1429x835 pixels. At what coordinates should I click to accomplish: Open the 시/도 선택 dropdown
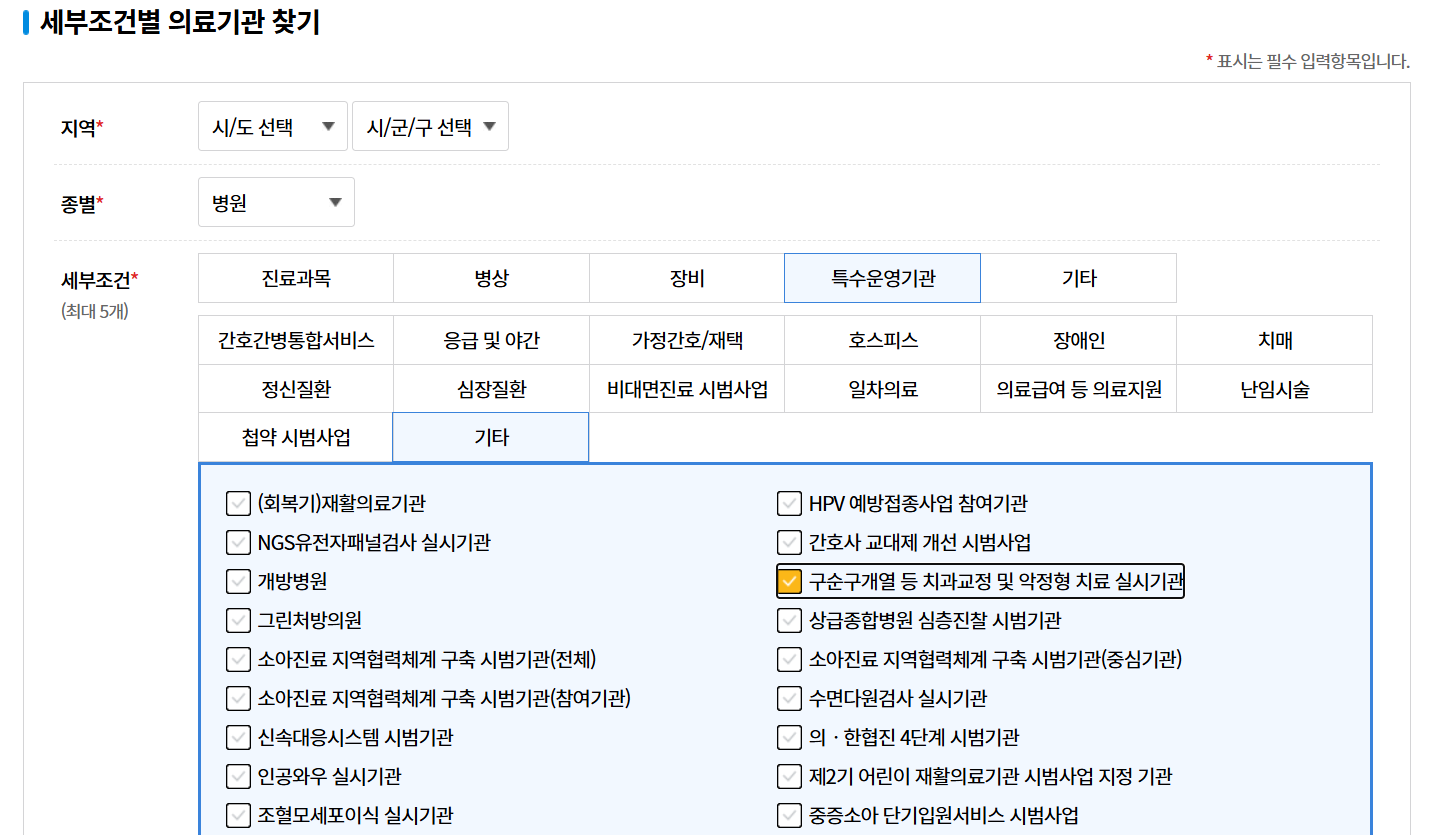271,125
